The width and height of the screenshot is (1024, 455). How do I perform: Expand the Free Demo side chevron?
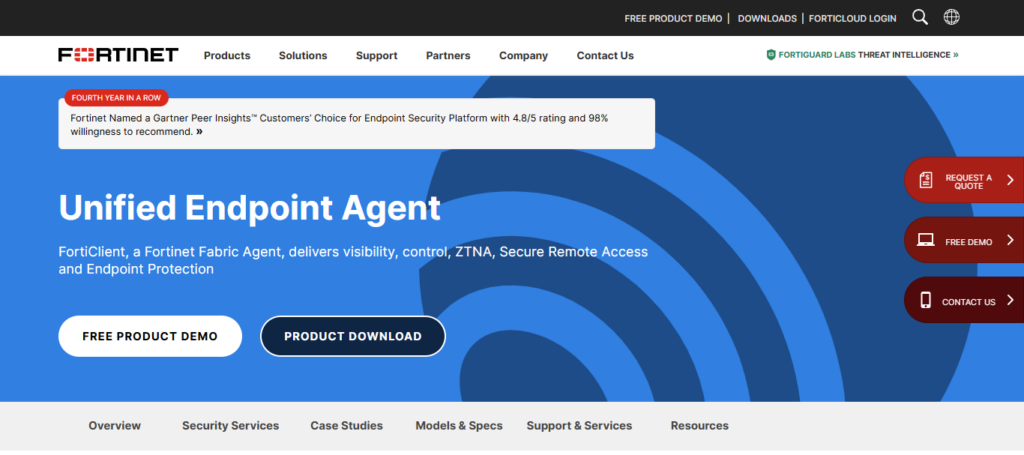(x=1010, y=240)
